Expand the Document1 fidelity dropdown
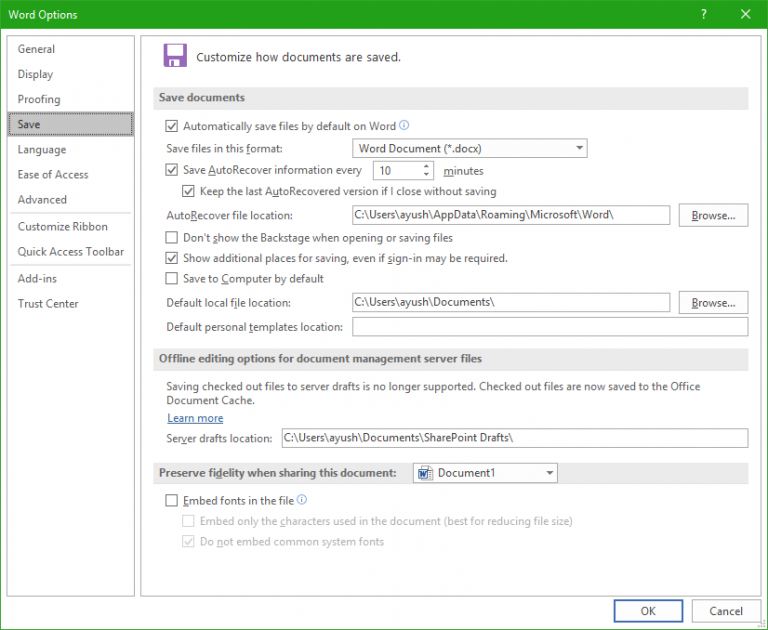 (550, 473)
